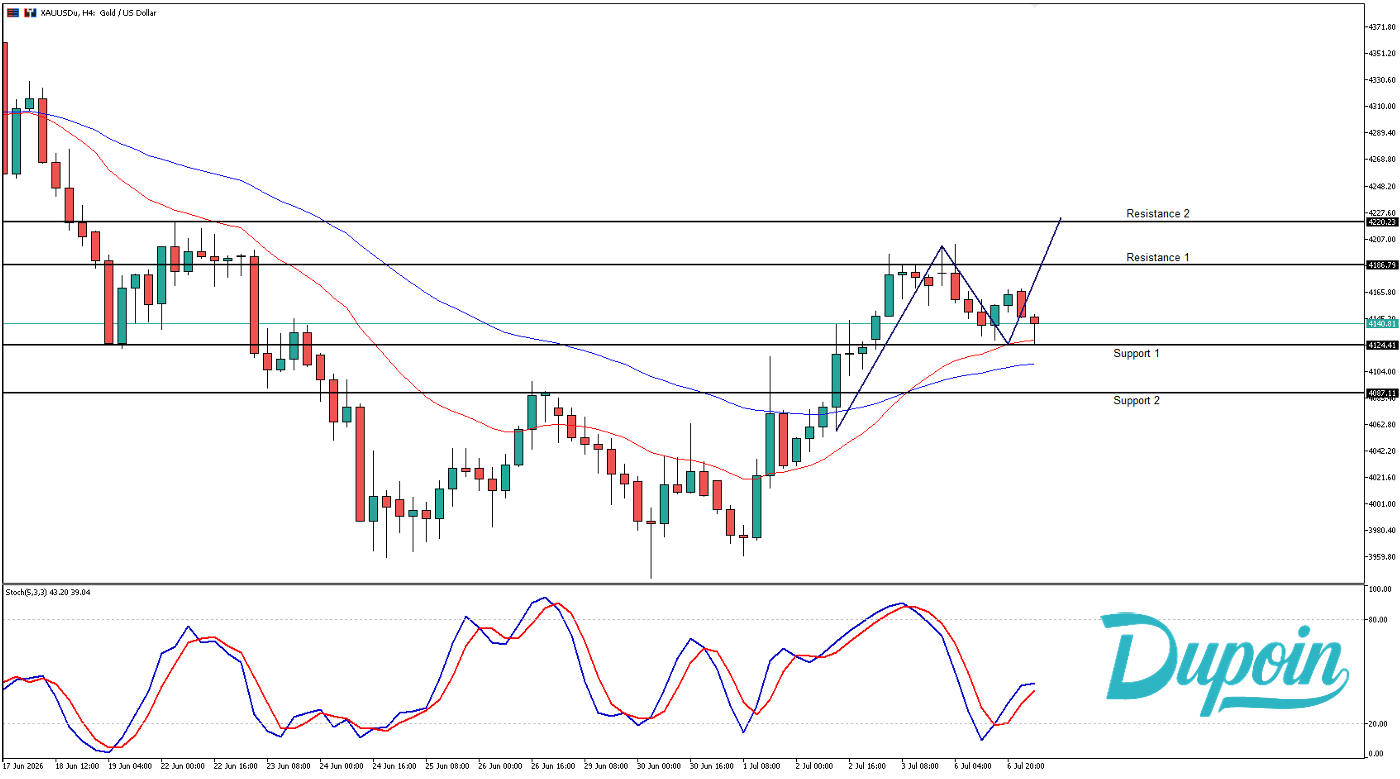Click the 'Support 1' line label
This screenshot has height=779, width=1400.
pos(1137,354)
